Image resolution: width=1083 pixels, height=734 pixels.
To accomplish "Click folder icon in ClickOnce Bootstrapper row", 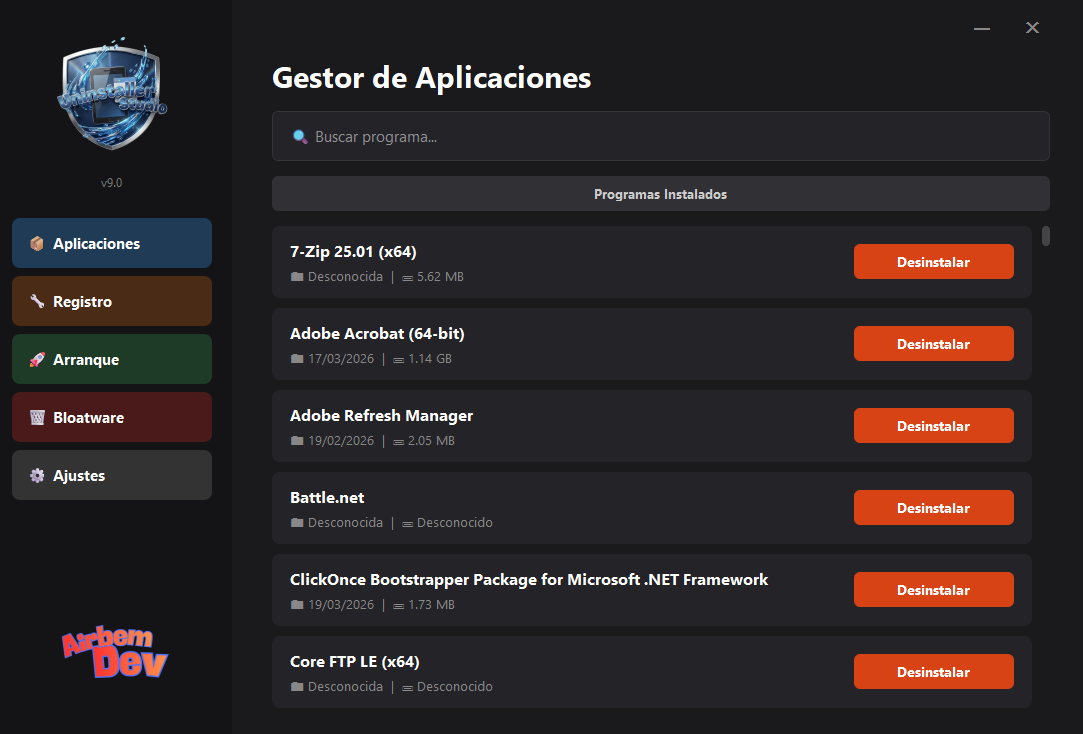I will [297, 605].
